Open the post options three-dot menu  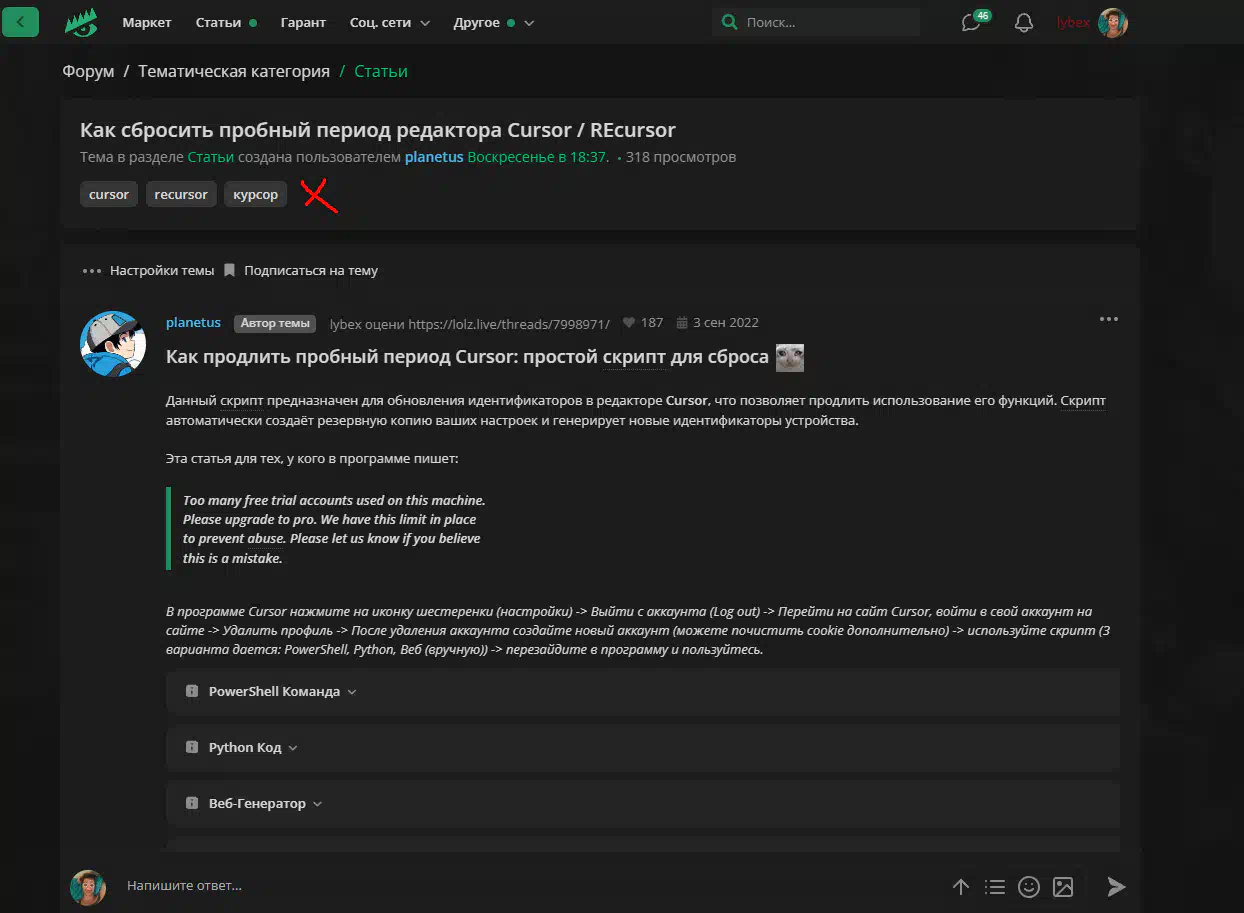pos(1108,319)
